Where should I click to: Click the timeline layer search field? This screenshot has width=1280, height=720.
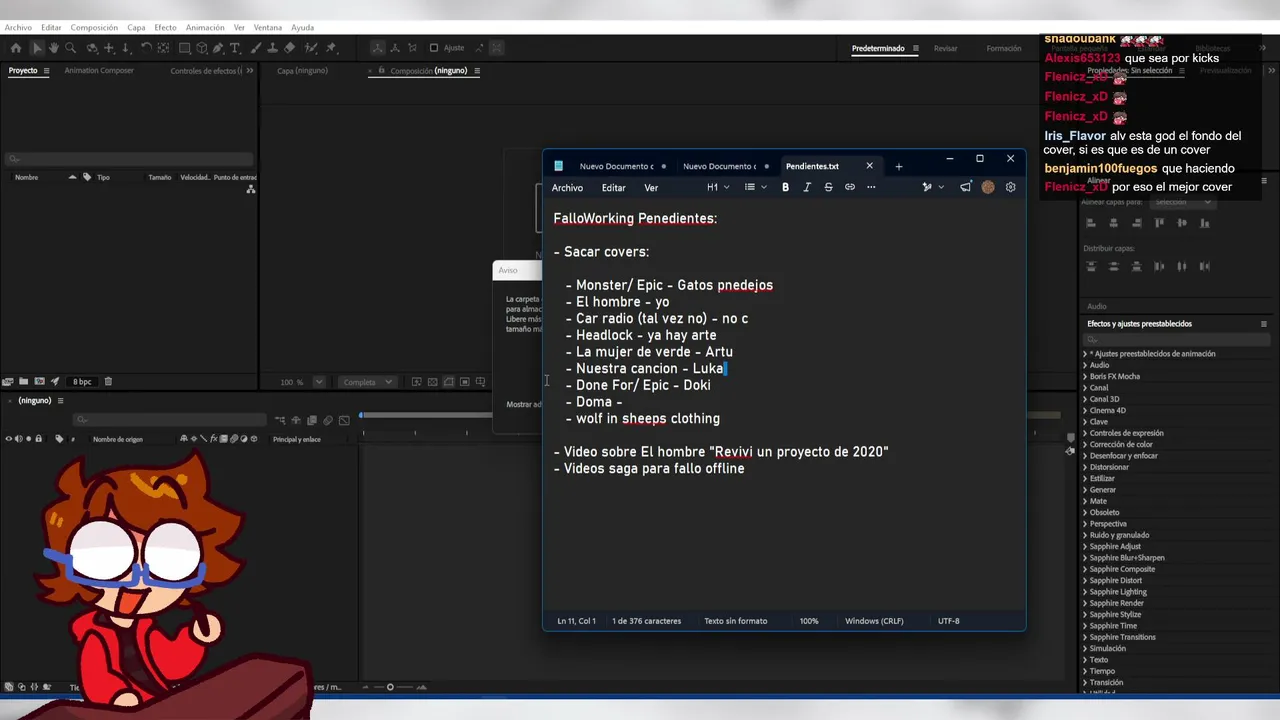[x=170, y=420]
